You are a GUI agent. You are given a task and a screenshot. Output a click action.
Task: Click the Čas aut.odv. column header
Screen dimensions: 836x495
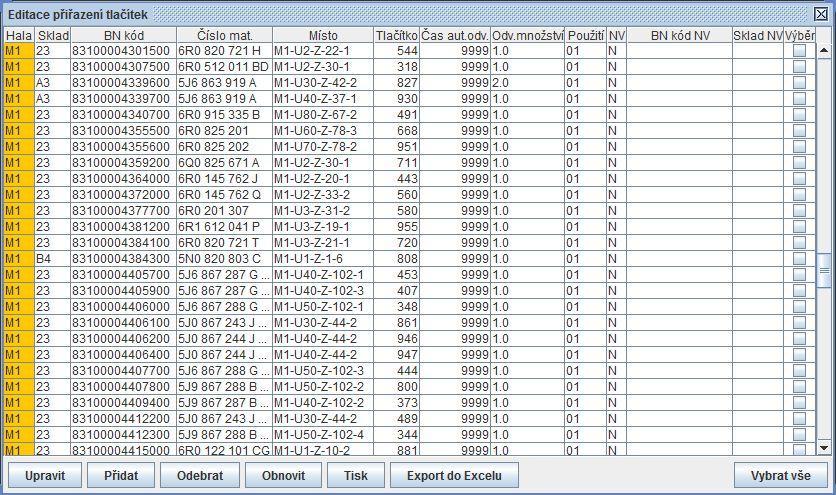click(x=455, y=35)
